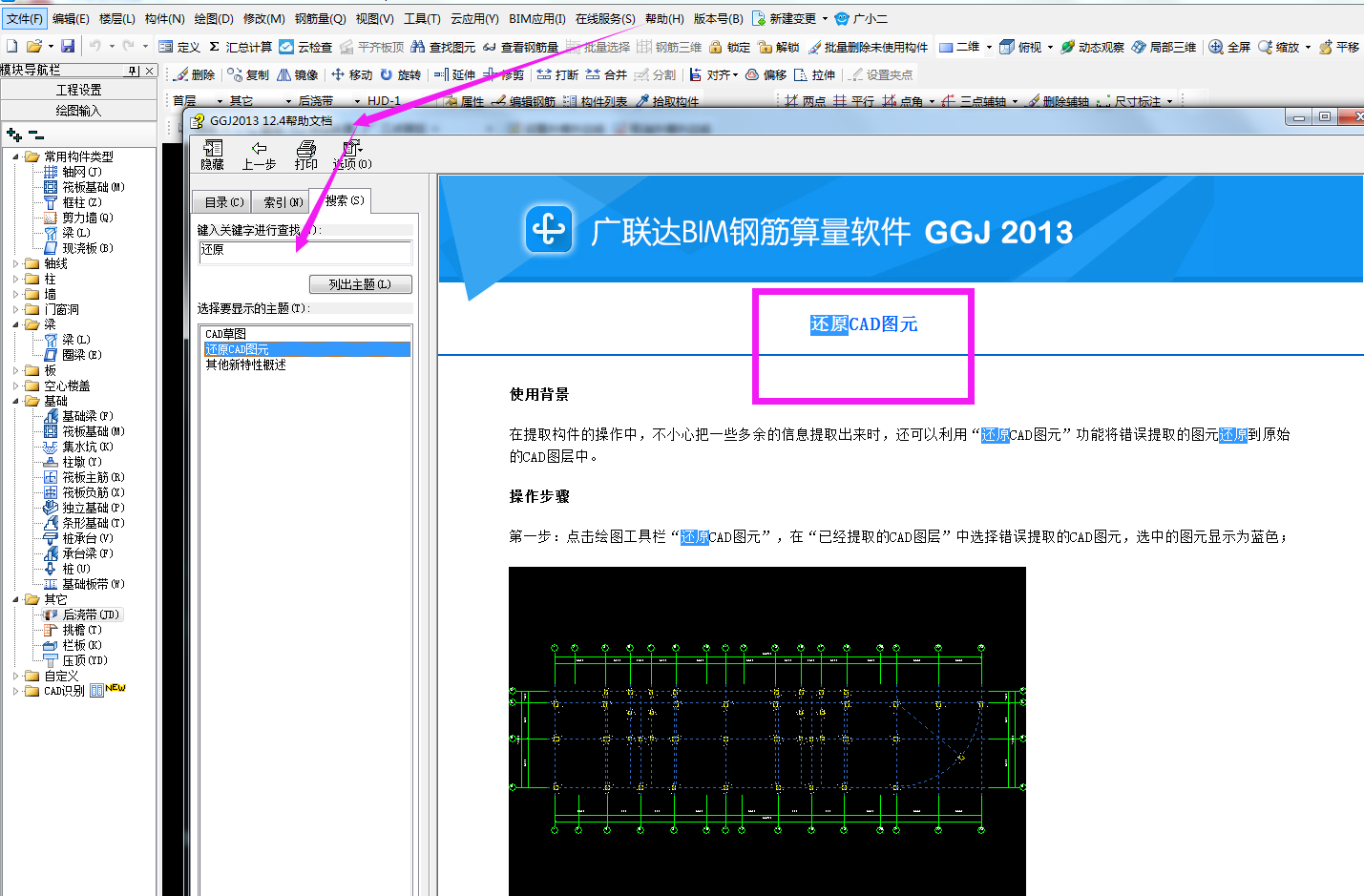The height and width of the screenshot is (896, 1364).
Task: Run the 云检查 cloud check
Action: tap(305, 47)
